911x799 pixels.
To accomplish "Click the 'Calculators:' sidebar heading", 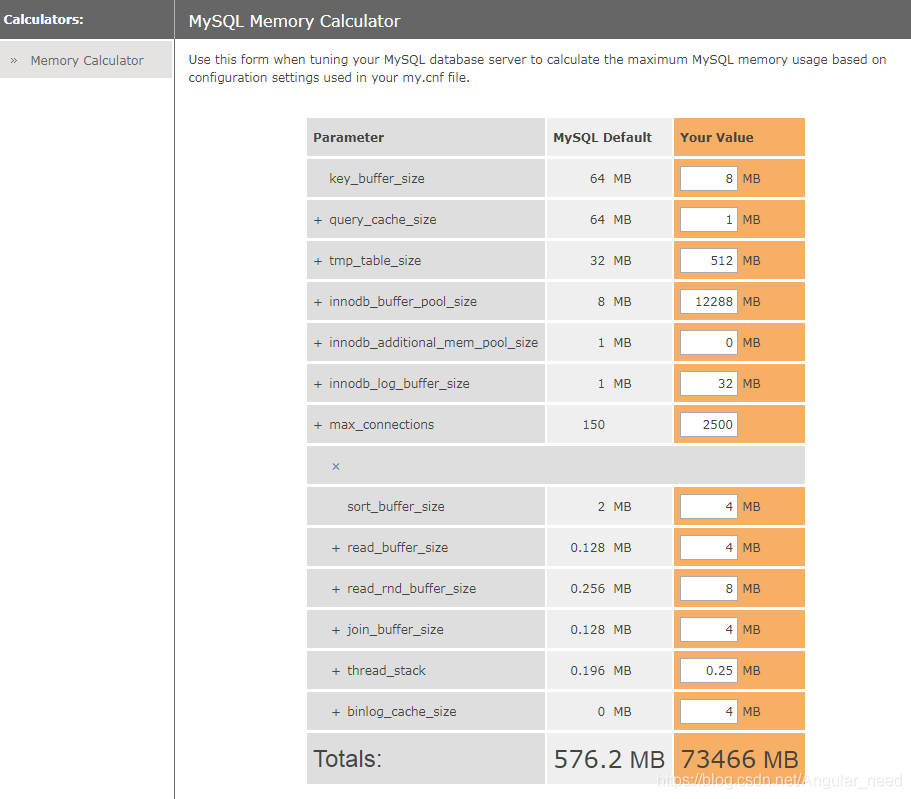I will pos(44,19).
